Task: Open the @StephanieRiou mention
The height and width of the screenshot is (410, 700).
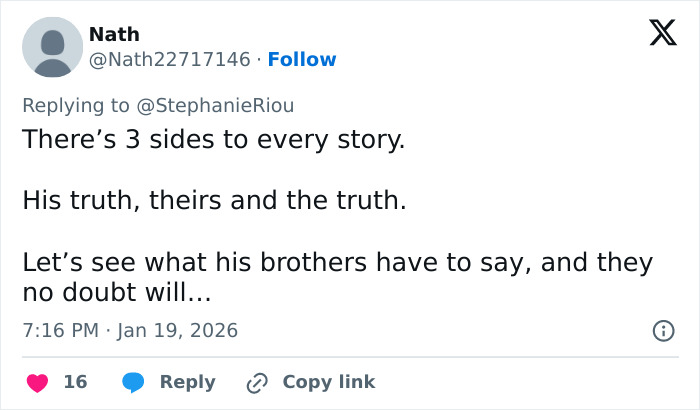Action: [x=222, y=105]
